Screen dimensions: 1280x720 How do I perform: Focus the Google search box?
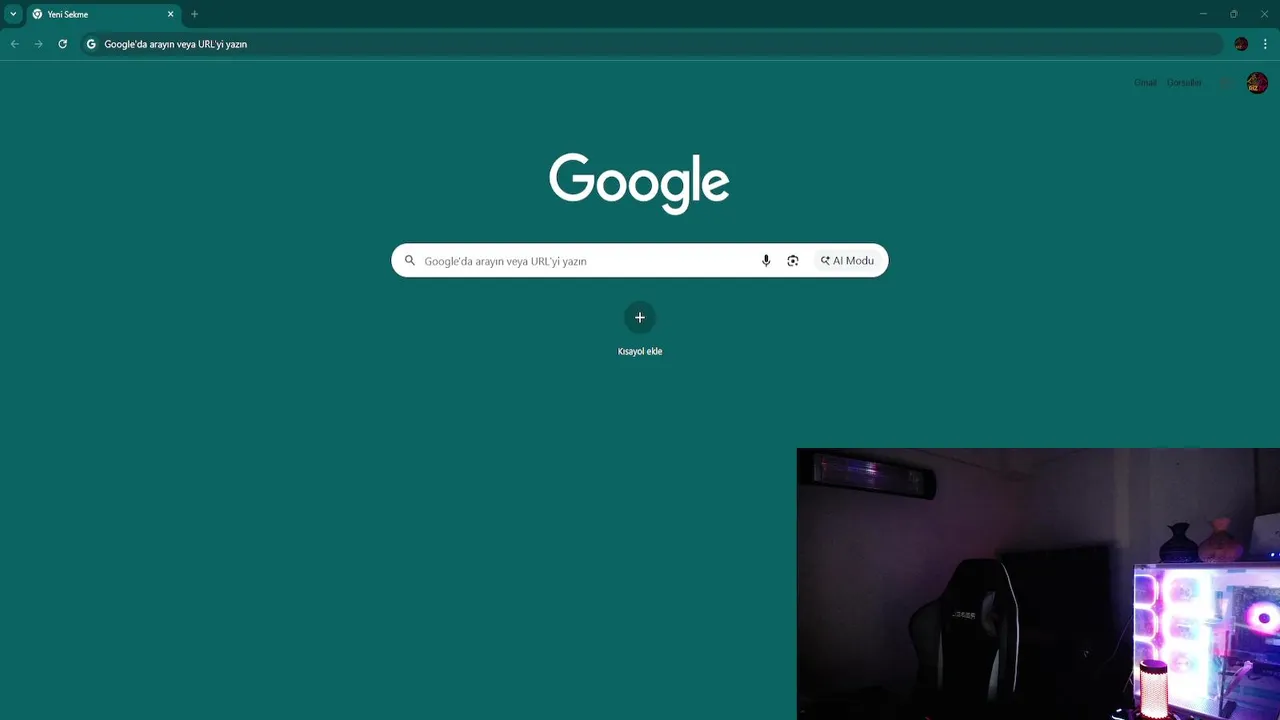click(640, 261)
